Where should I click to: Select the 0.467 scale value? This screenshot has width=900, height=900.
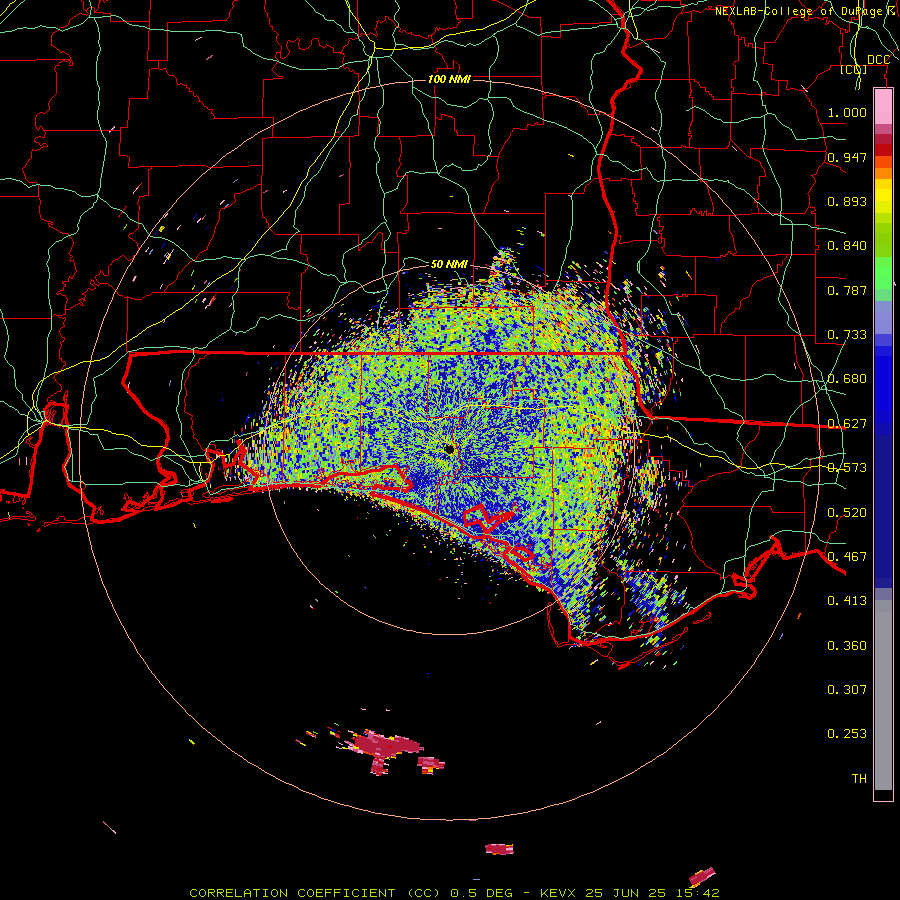point(847,557)
